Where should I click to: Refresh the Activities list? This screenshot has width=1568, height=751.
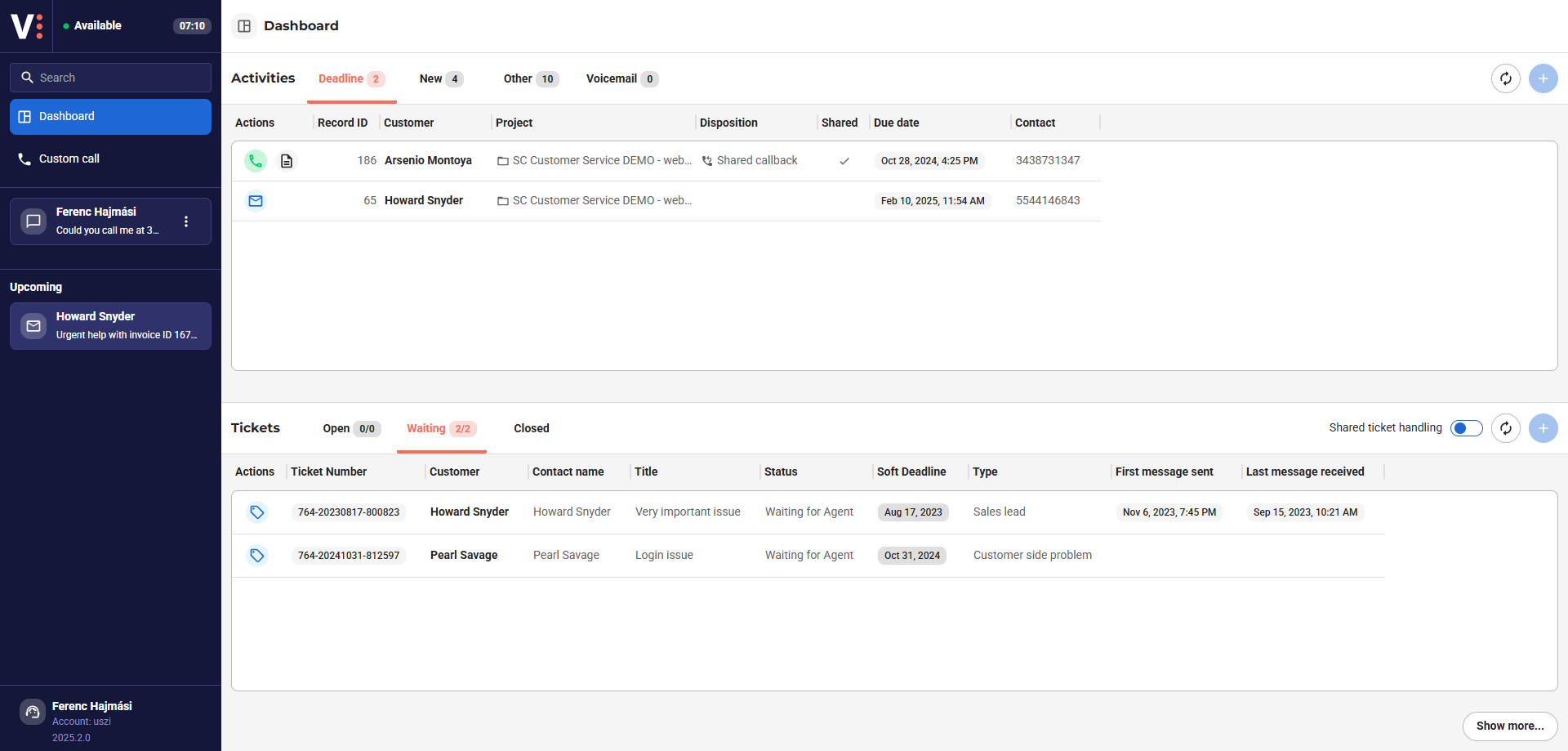(x=1505, y=78)
